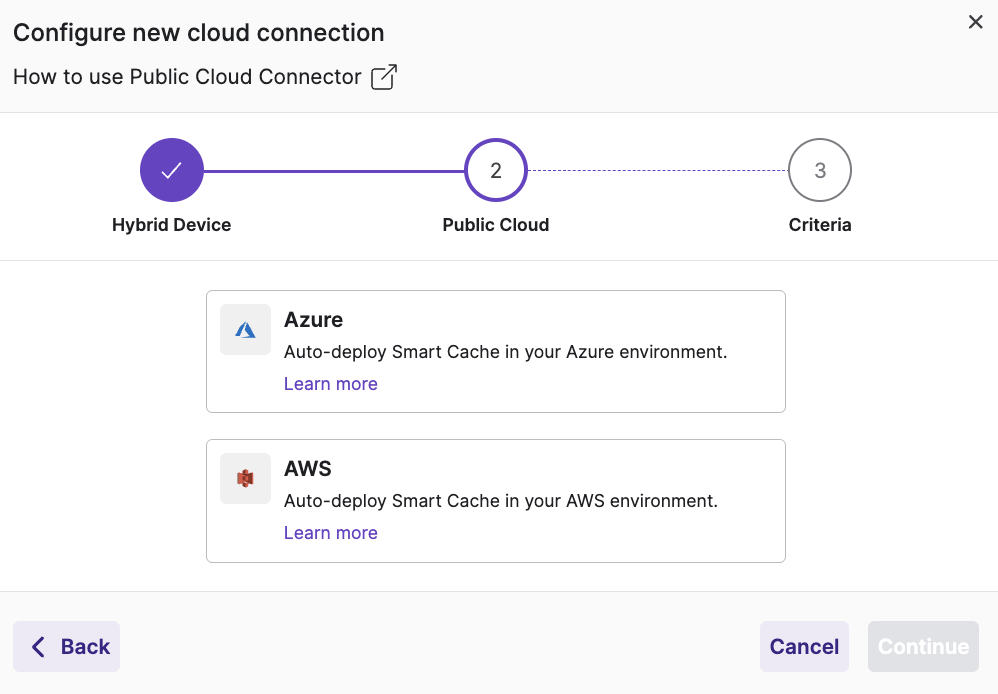Choose the AWS cloud option card
Screen dimensions: 998x694
pyautogui.click(x=496, y=501)
